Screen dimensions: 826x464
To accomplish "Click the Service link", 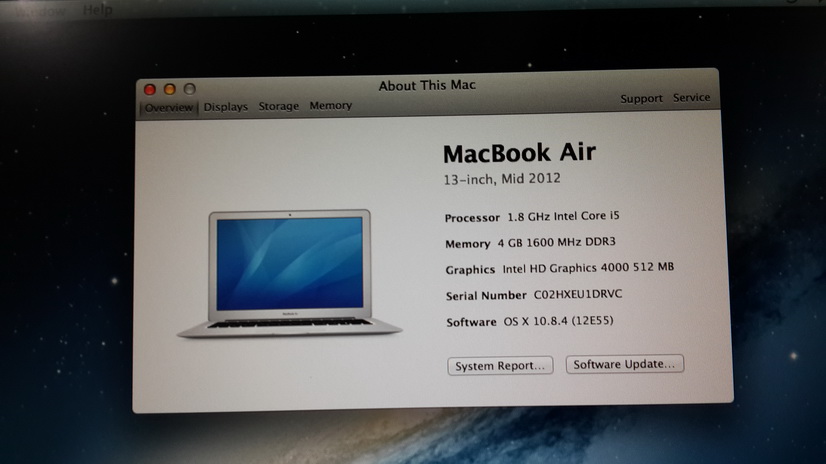I will click(691, 98).
